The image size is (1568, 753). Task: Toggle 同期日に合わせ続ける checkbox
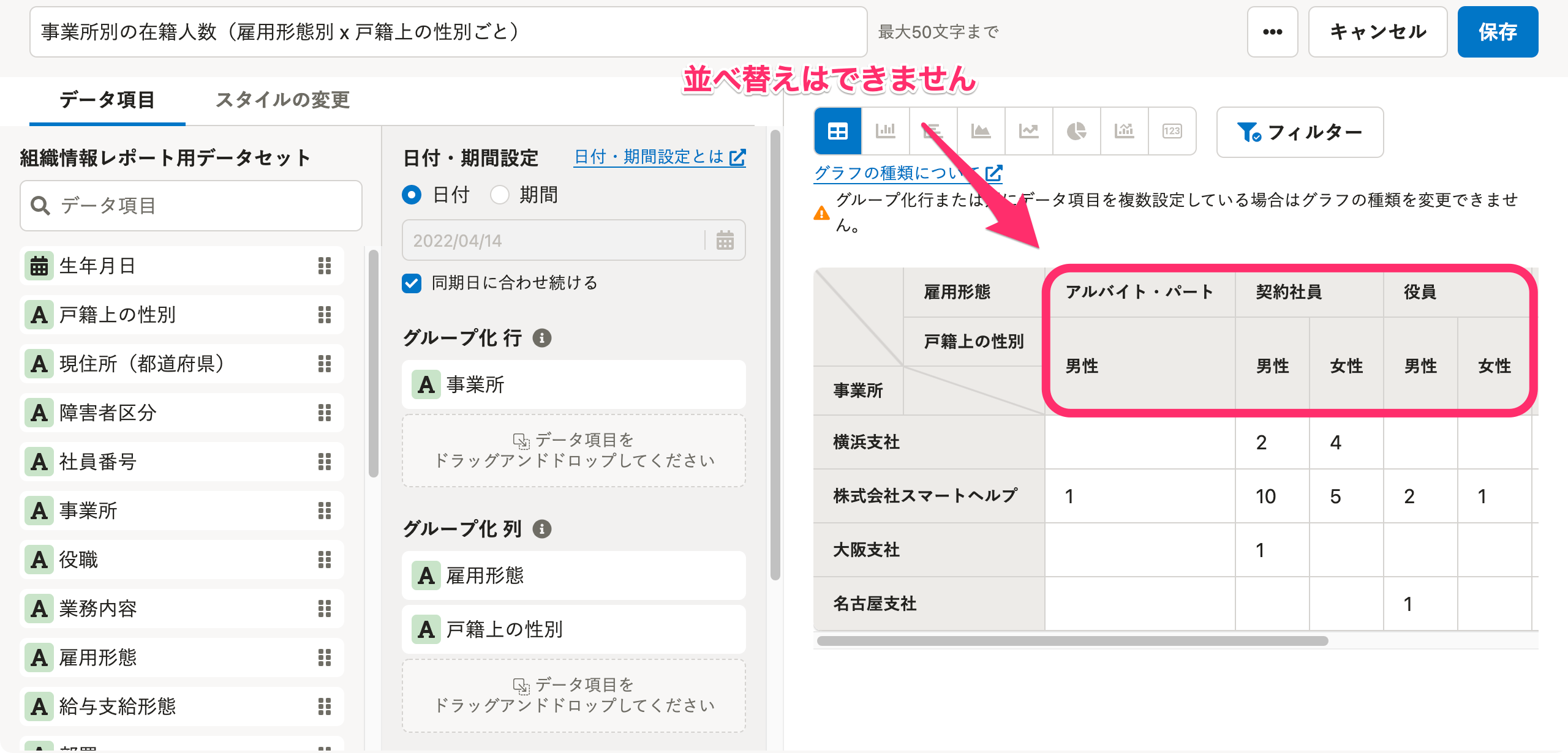(x=412, y=283)
